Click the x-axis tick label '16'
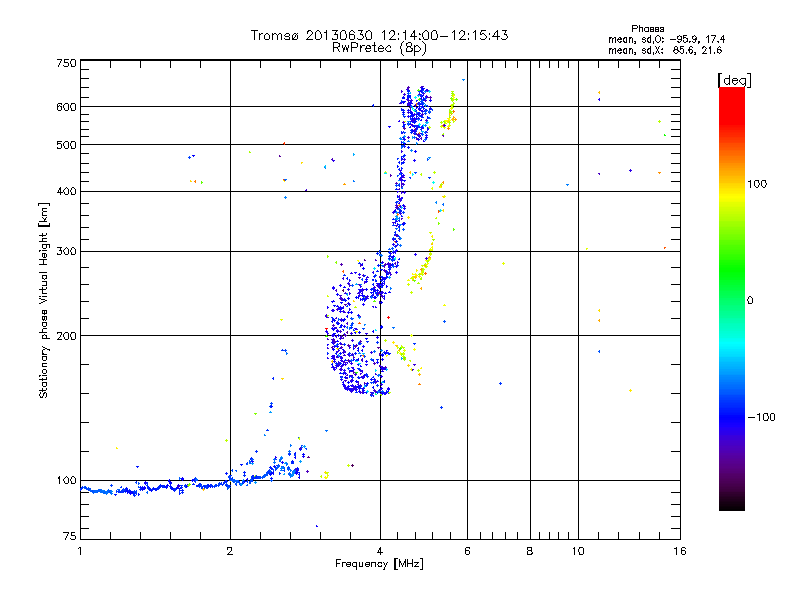 pyautogui.click(x=680, y=551)
